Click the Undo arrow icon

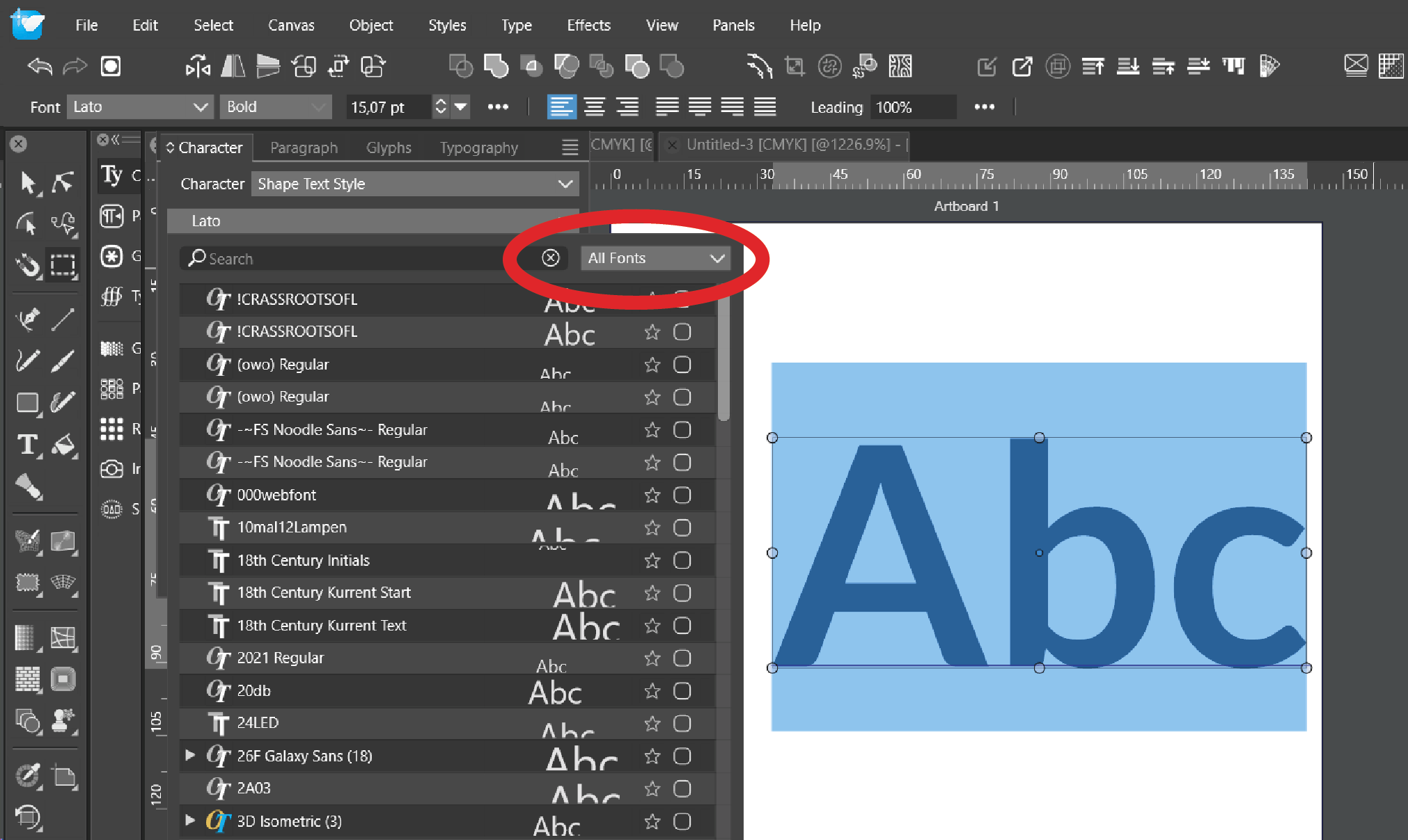click(x=40, y=67)
